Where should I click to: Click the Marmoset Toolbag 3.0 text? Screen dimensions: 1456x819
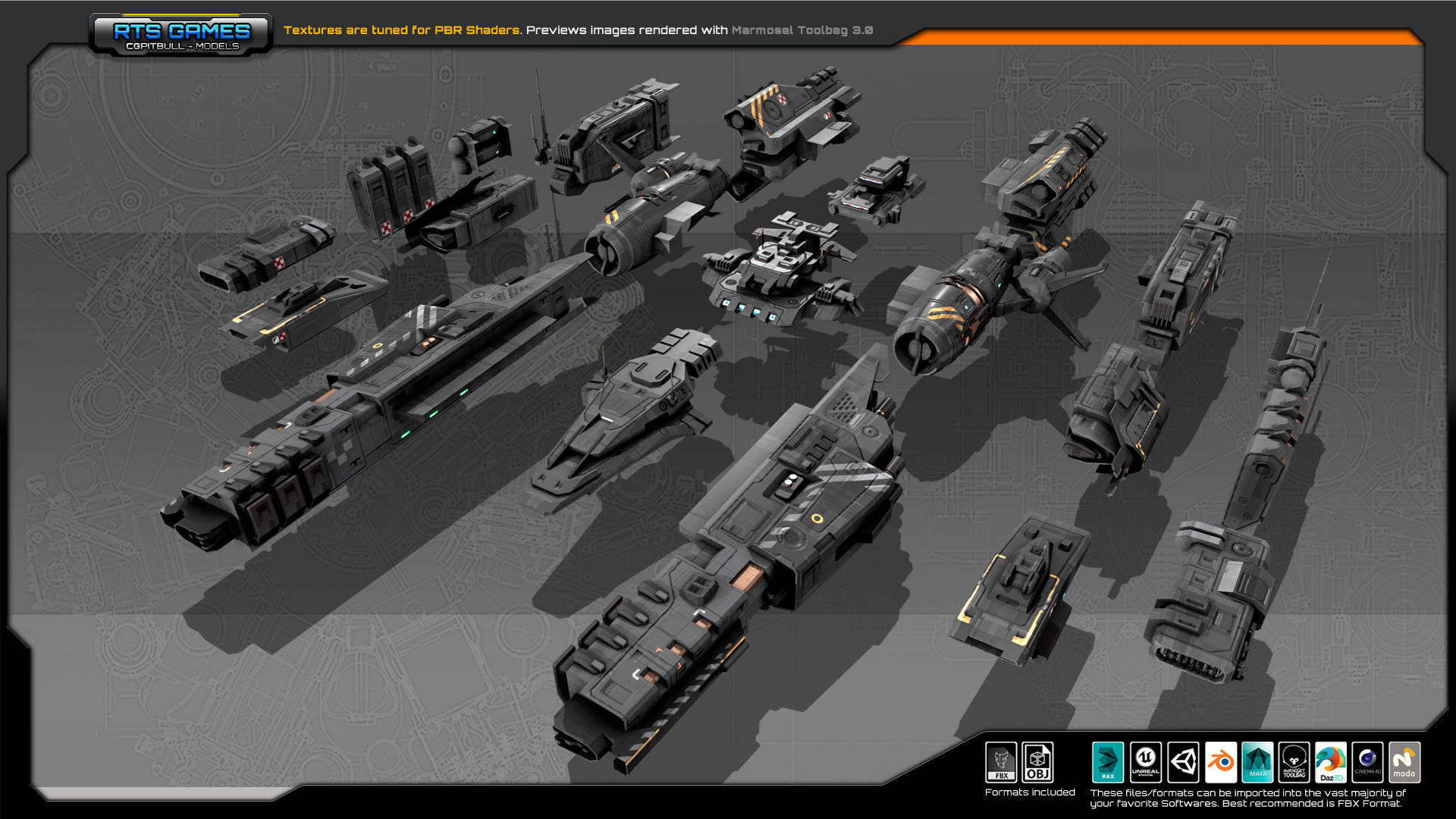pyautogui.click(x=802, y=30)
